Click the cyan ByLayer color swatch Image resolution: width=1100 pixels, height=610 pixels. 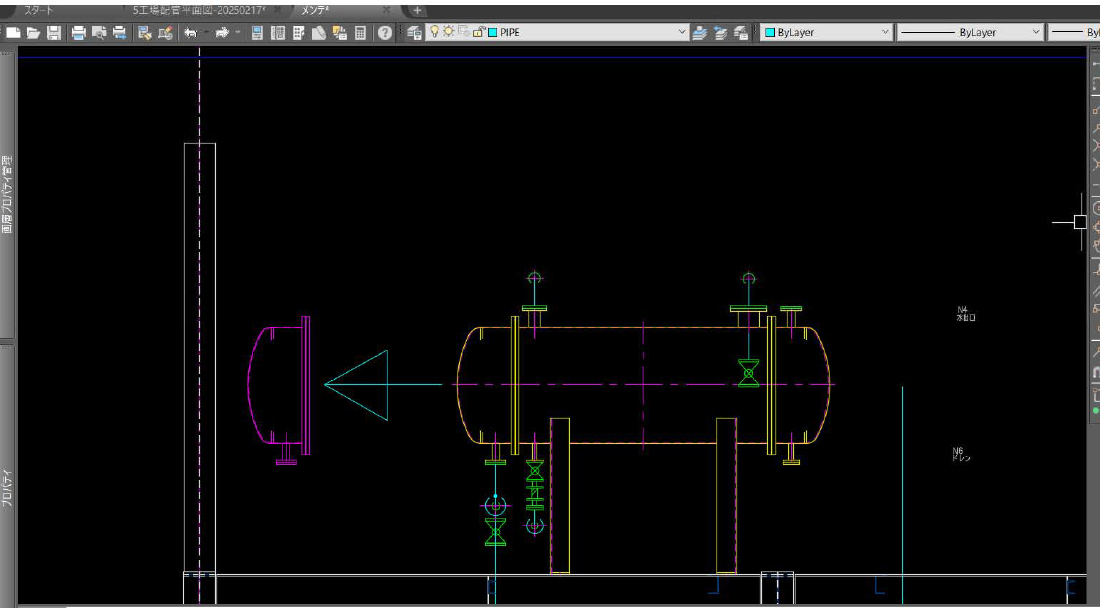pyautogui.click(x=770, y=32)
